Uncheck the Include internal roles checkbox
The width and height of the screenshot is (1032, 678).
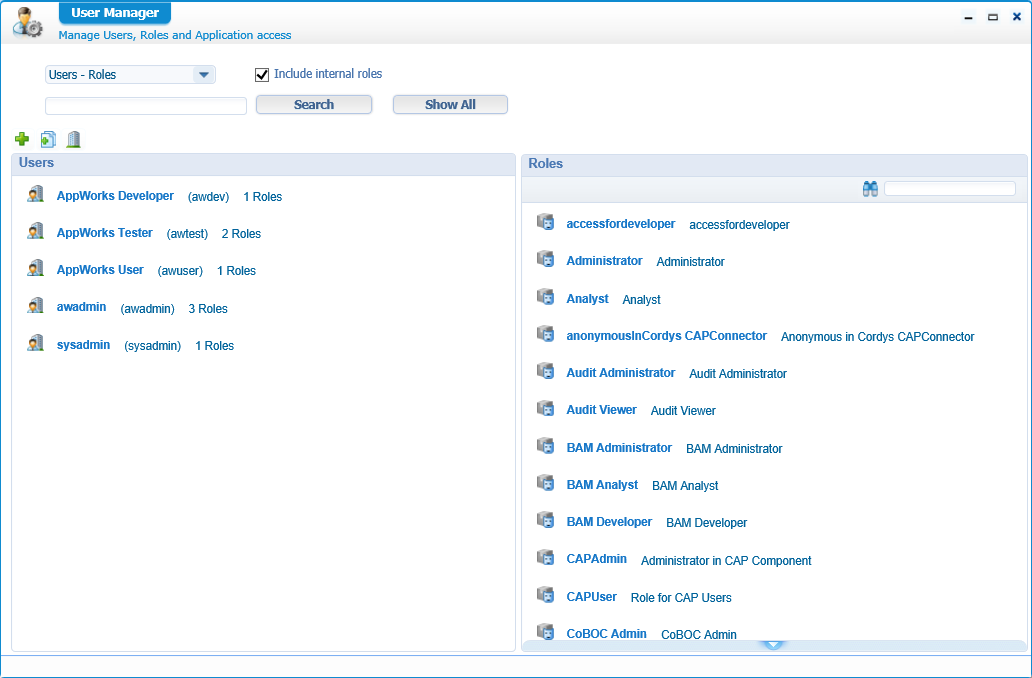(262, 74)
